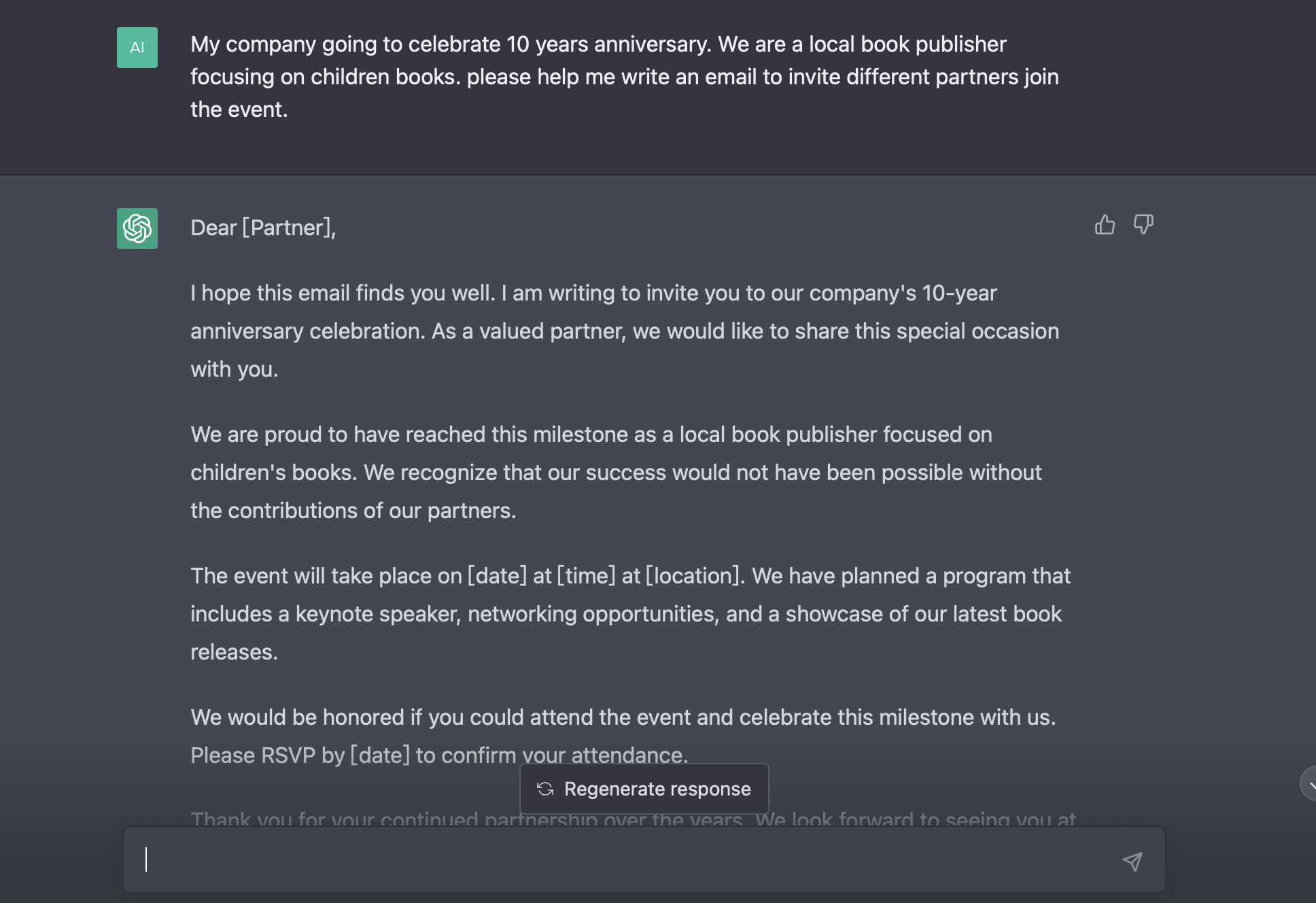Click the "Dear [Partner]," greeting line

click(x=263, y=228)
